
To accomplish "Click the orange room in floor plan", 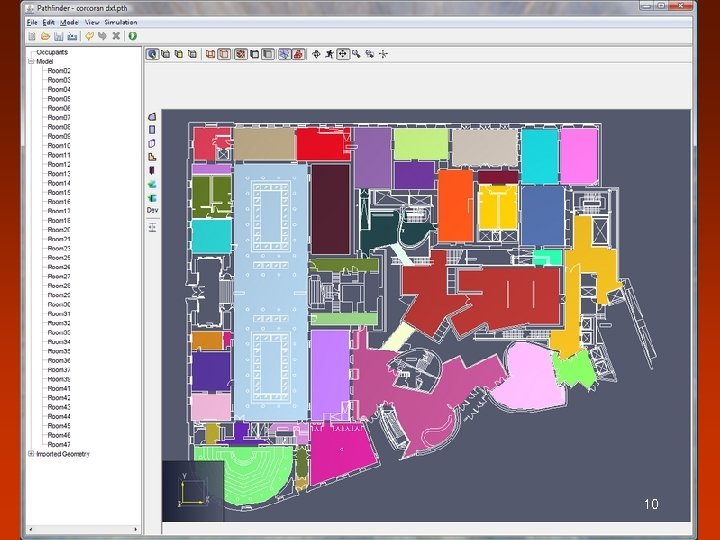I will [x=455, y=205].
